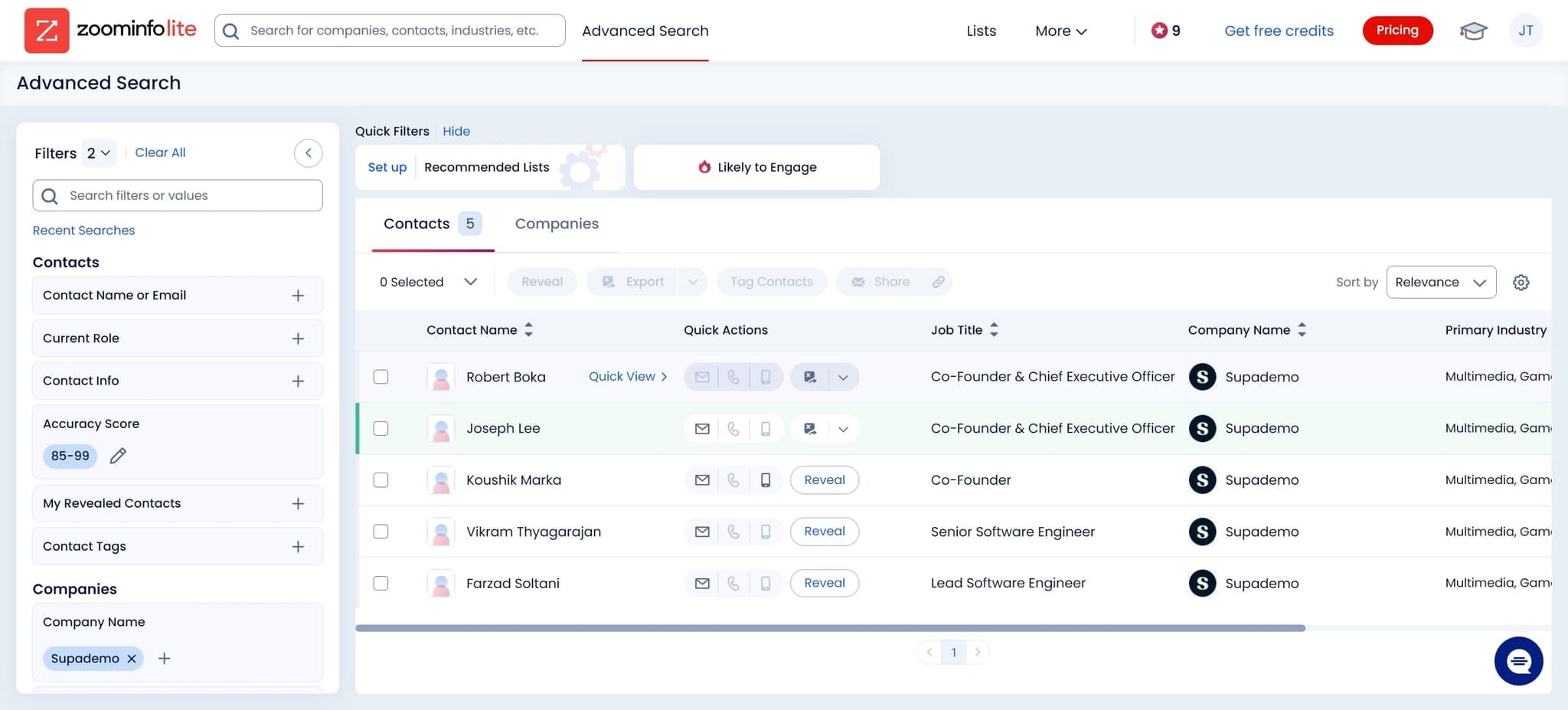The width and height of the screenshot is (1568, 710).
Task: Click mobile phone icon for Koushik Marka
Action: pyautogui.click(x=765, y=480)
